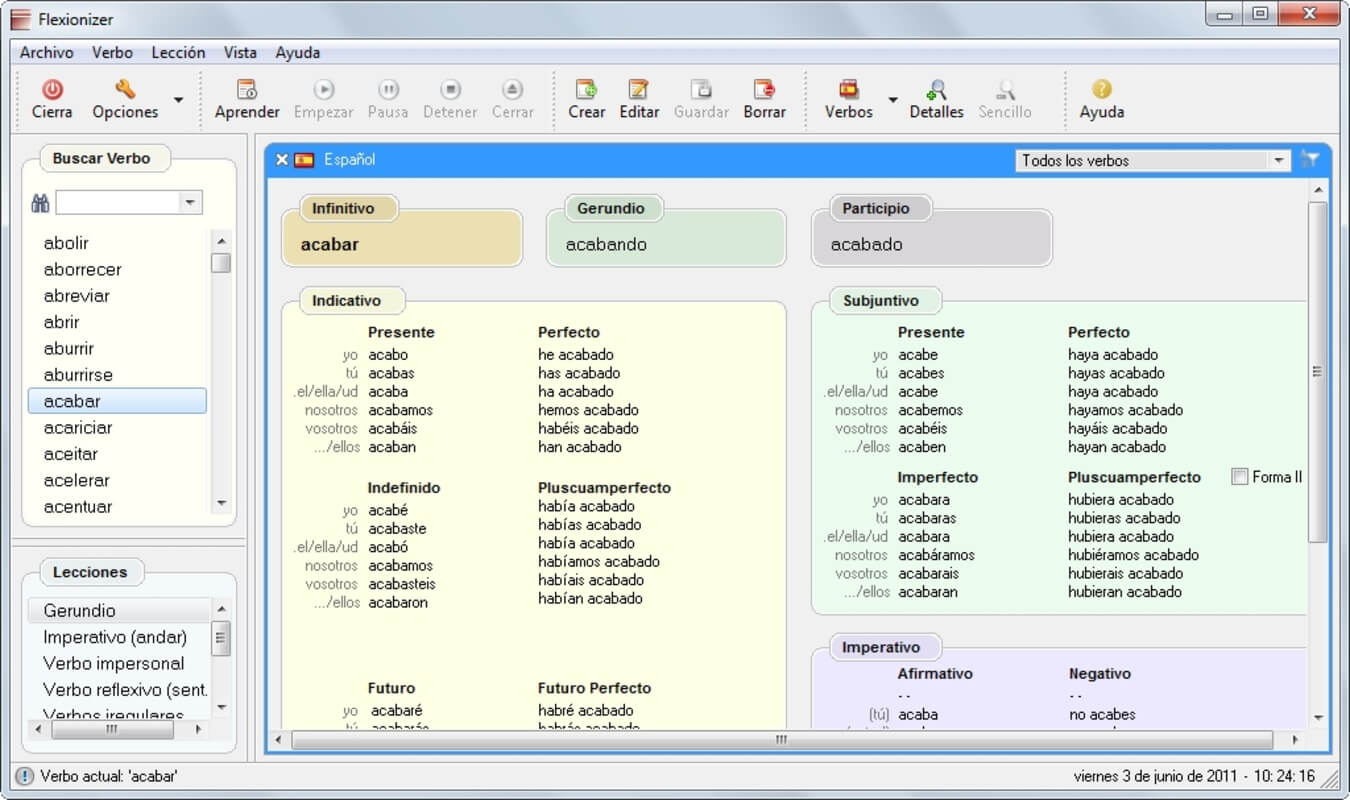
Task: Click the conjugation panel horizontal scrollbar
Action: (x=780, y=740)
